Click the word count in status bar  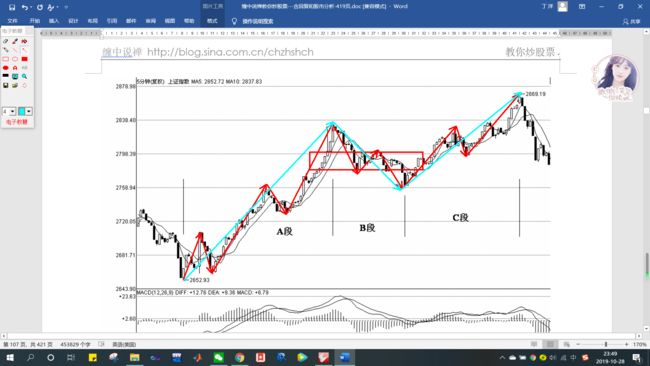(x=75, y=344)
